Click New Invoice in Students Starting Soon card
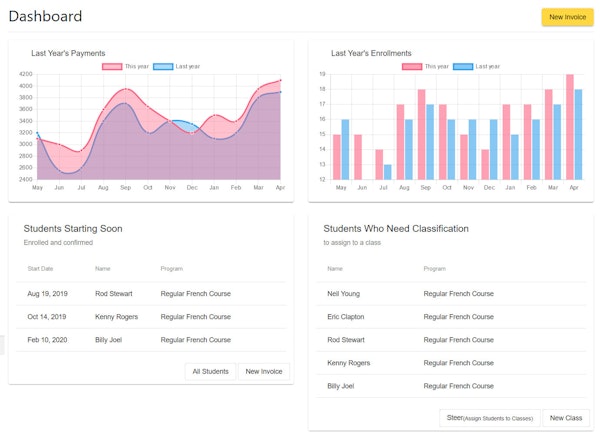Screen dimensions: 600x438 click(264, 371)
